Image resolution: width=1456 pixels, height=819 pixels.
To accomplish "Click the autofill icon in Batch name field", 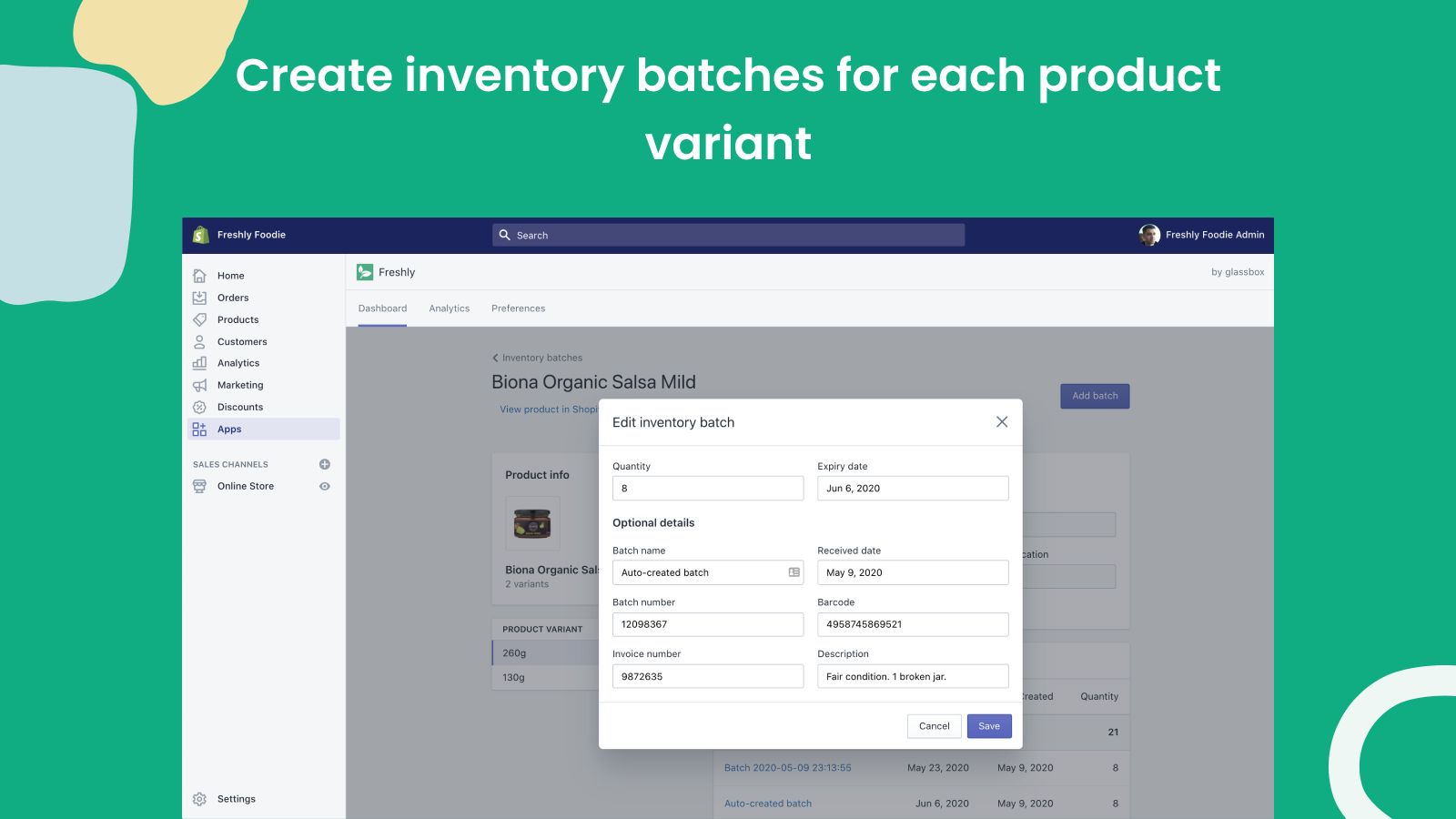I will click(x=794, y=572).
